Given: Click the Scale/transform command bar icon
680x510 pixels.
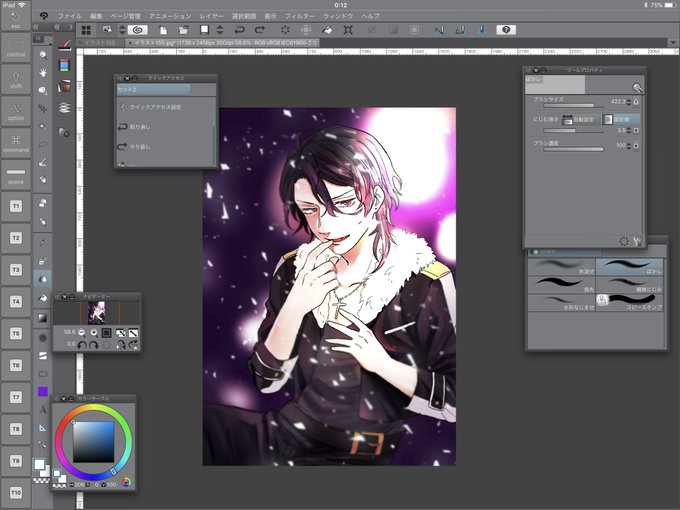Looking at the screenshot, I should 348,30.
